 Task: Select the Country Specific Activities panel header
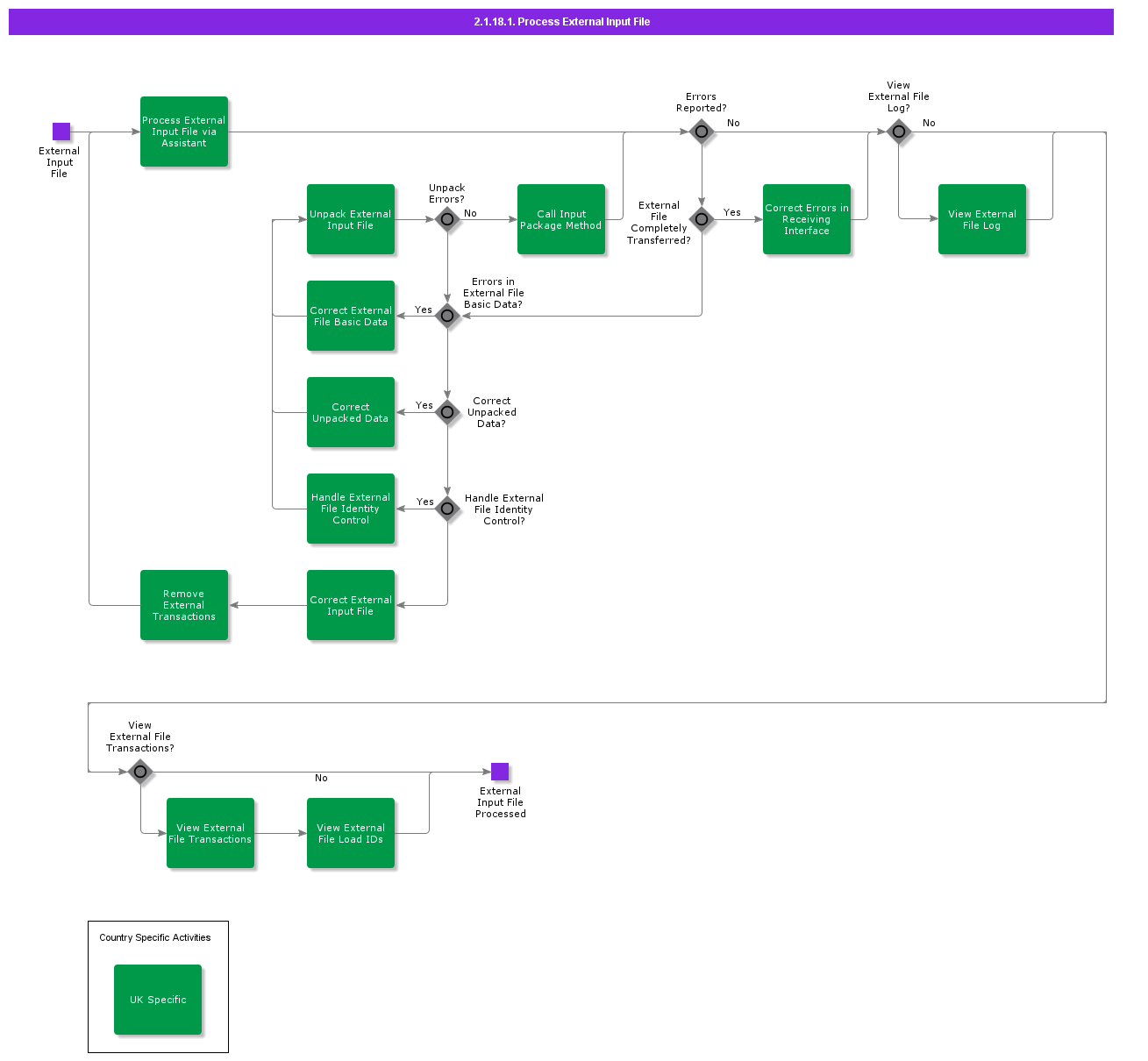click(155, 937)
